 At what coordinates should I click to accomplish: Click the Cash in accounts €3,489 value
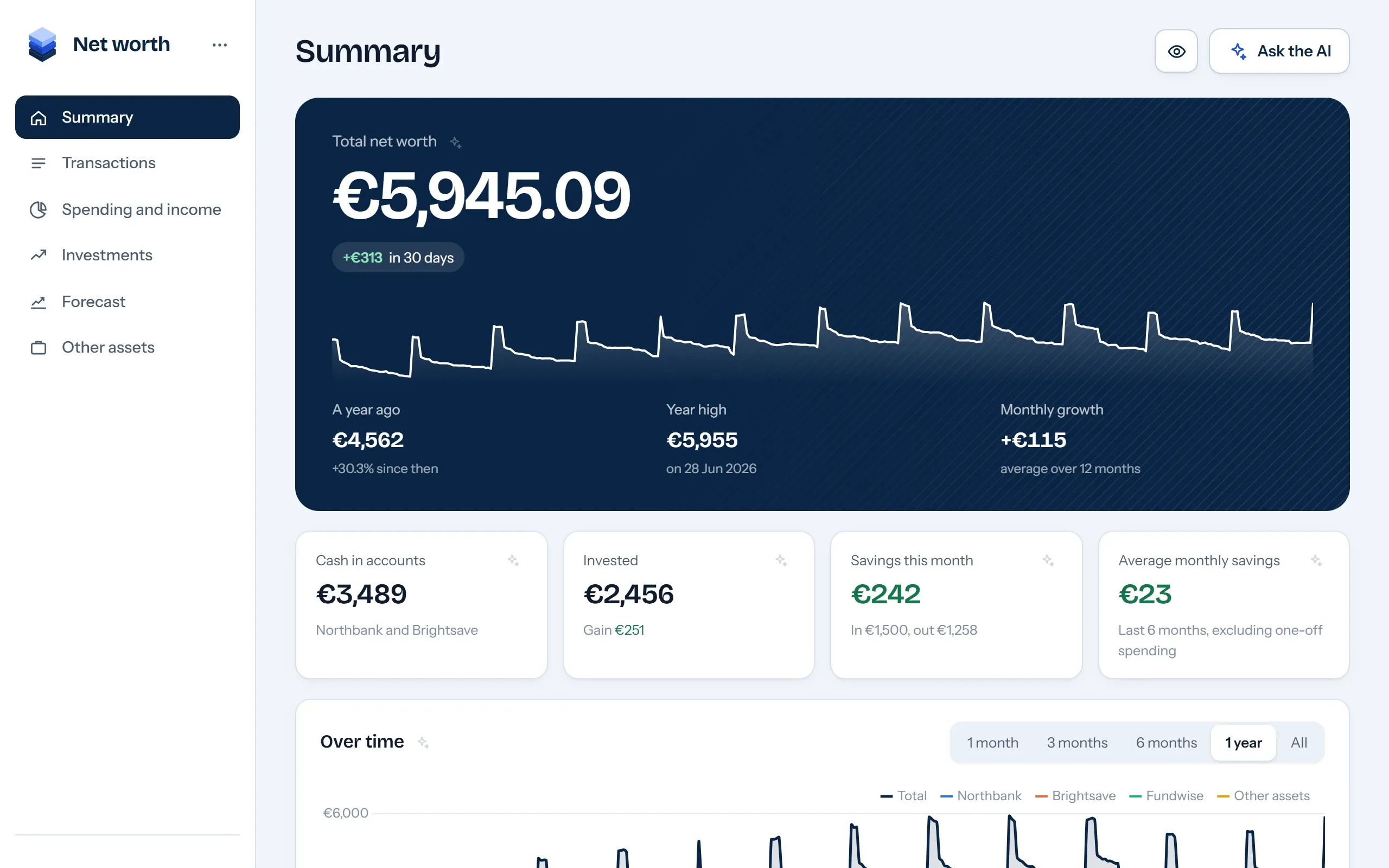pyautogui.click(x=361, y=594)
